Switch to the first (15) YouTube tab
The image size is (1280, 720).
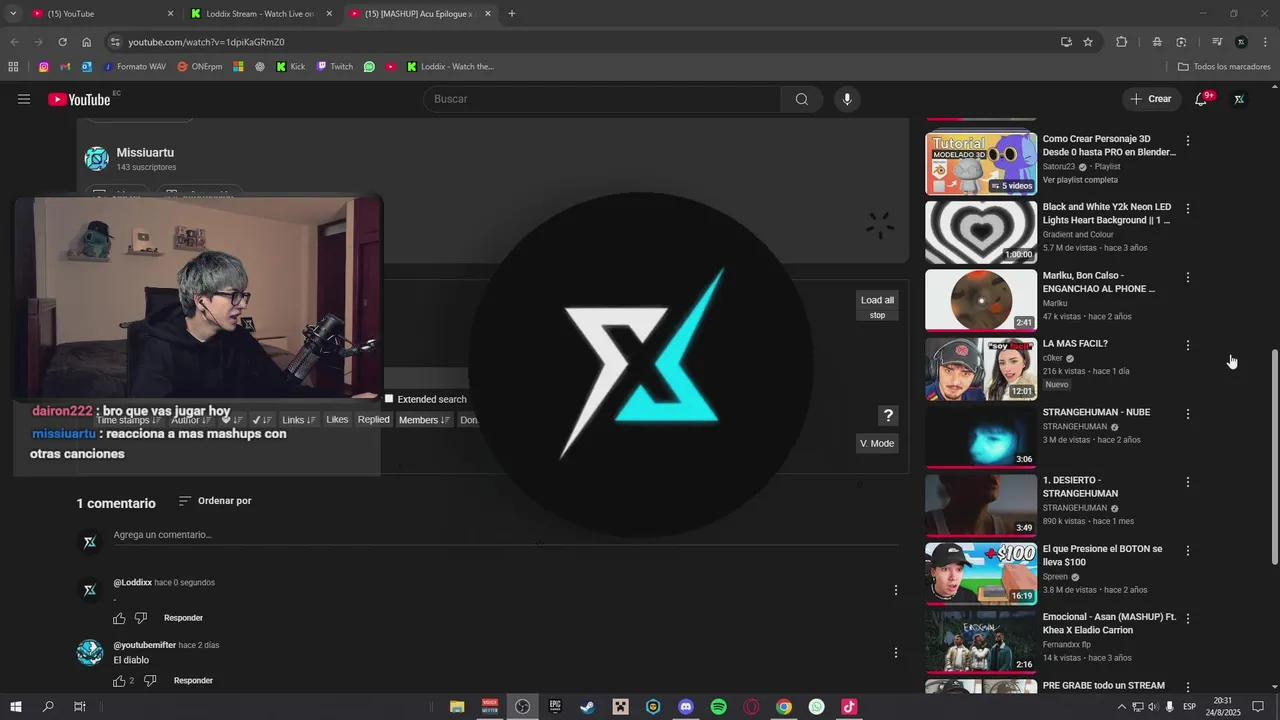[100, 14]
